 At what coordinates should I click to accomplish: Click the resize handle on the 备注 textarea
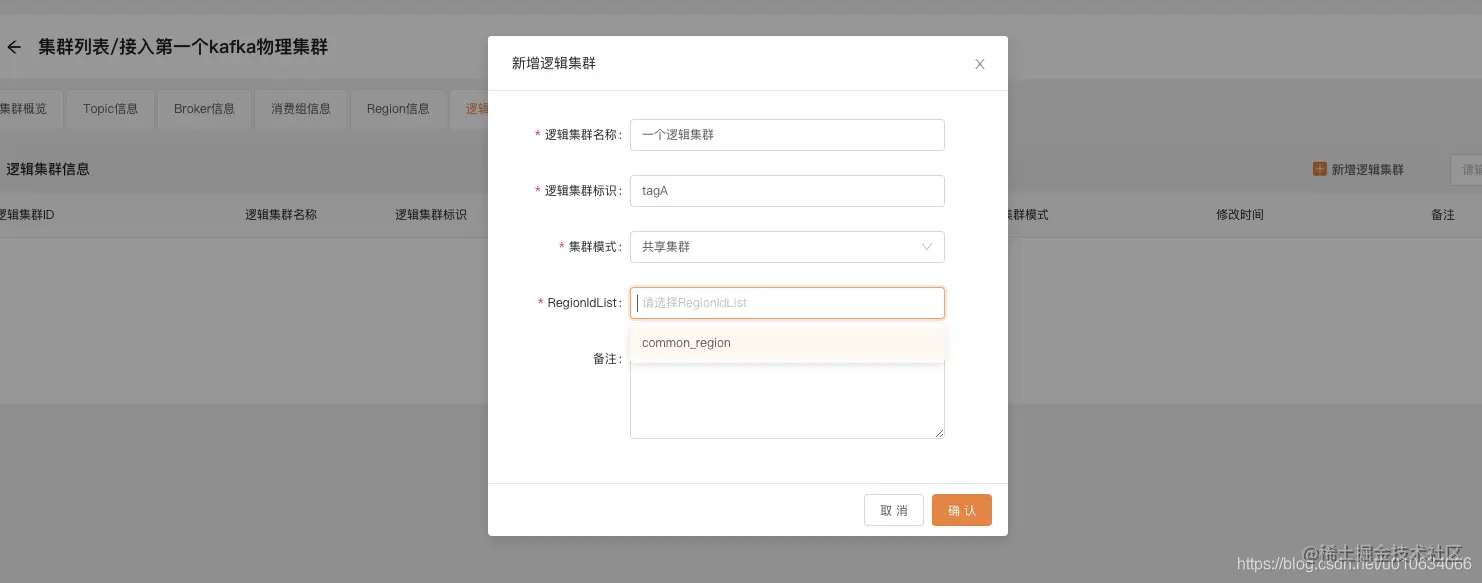938,432
